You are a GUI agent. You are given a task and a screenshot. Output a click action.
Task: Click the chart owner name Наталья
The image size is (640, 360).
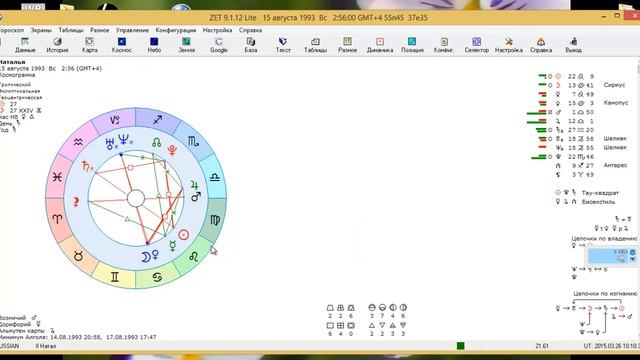tap(12, 62)
